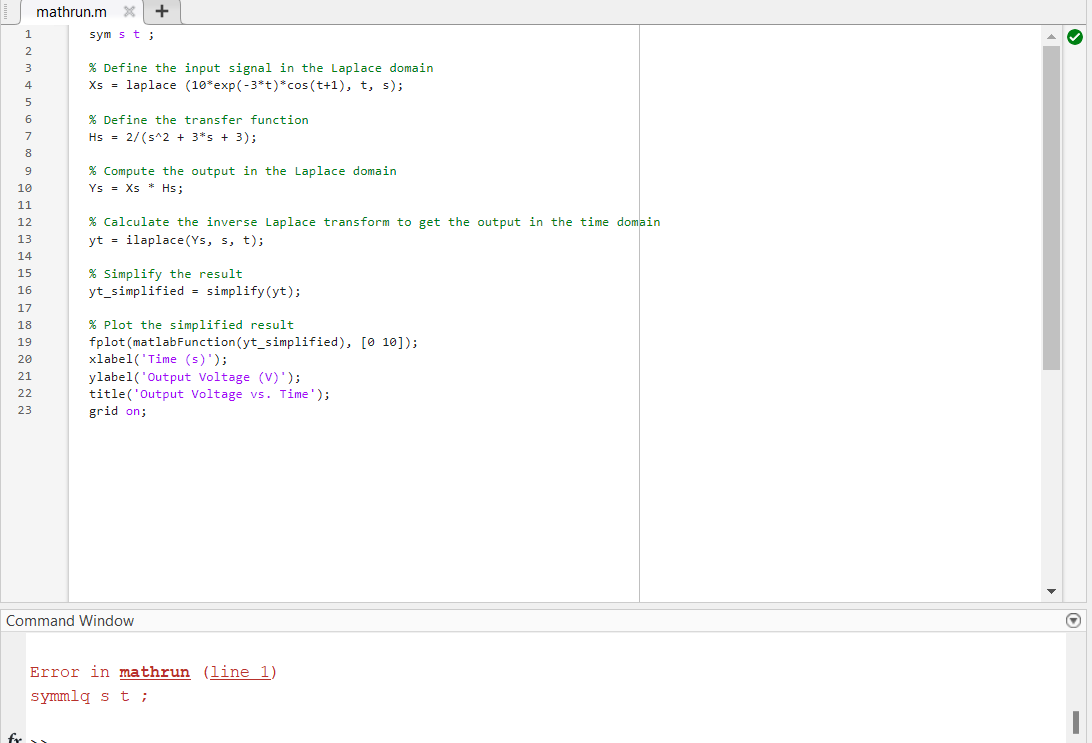Select the mathrun.m editor tab
Screen dimensions: 1092x743
point(70,13)
